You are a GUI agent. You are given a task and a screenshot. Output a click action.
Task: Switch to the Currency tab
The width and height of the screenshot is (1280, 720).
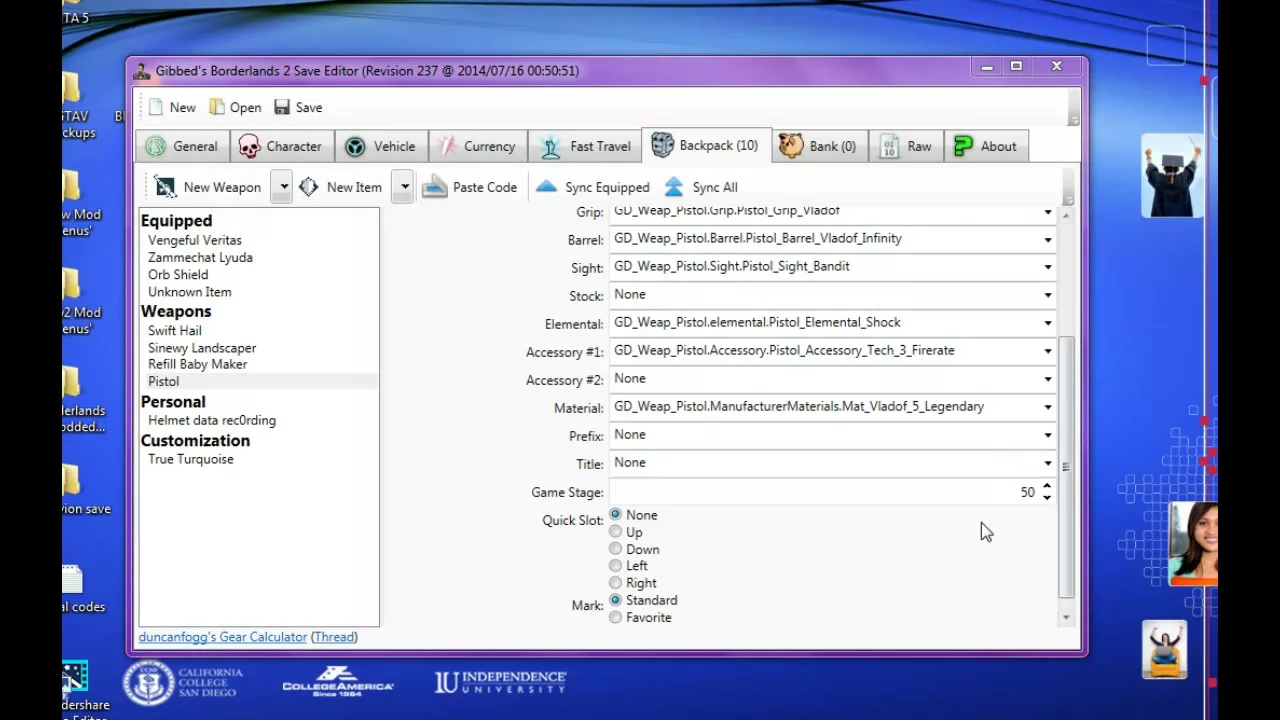478,146
